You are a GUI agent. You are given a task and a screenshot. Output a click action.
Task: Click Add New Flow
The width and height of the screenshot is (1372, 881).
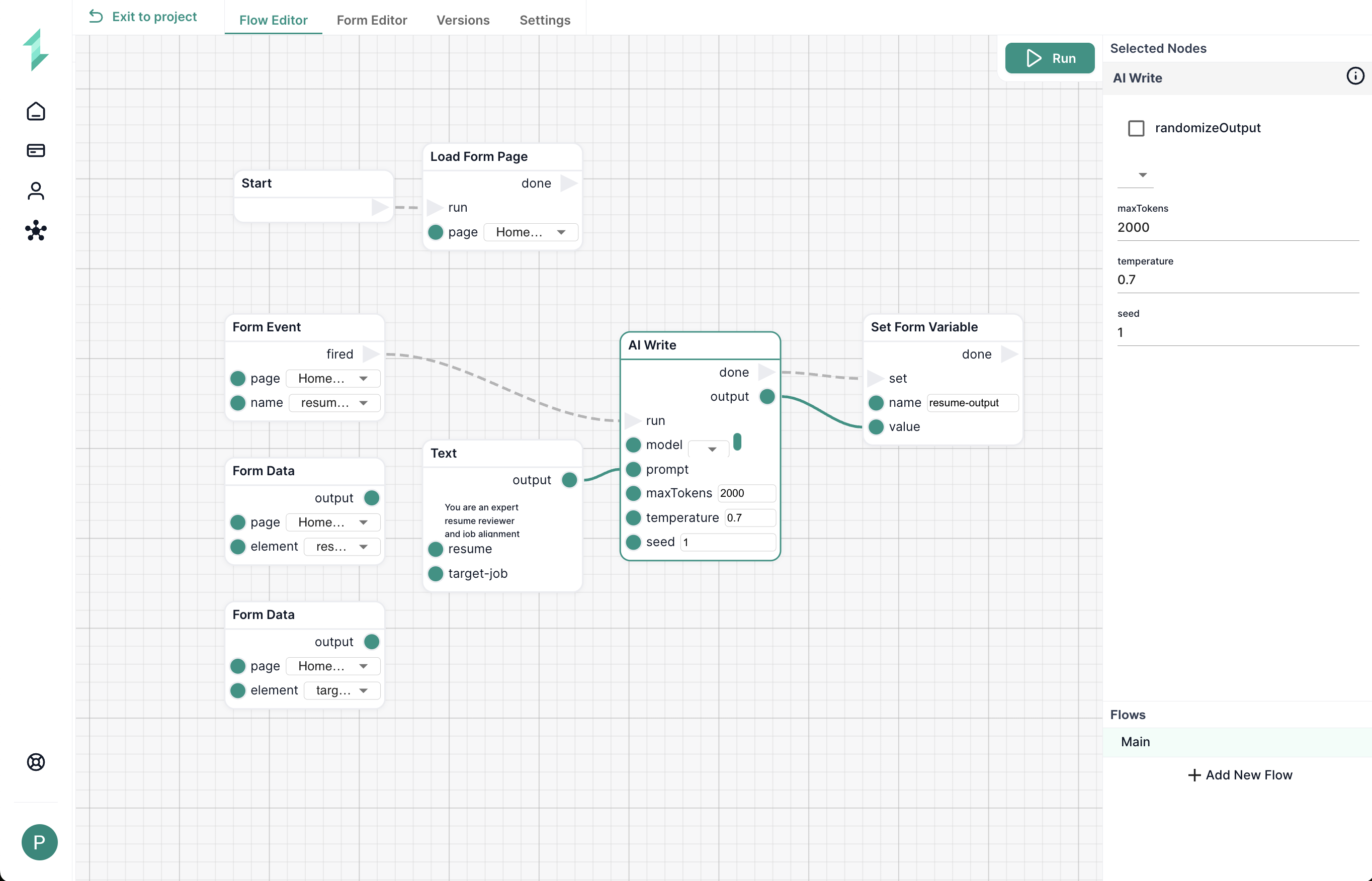tap(1240, 775)
